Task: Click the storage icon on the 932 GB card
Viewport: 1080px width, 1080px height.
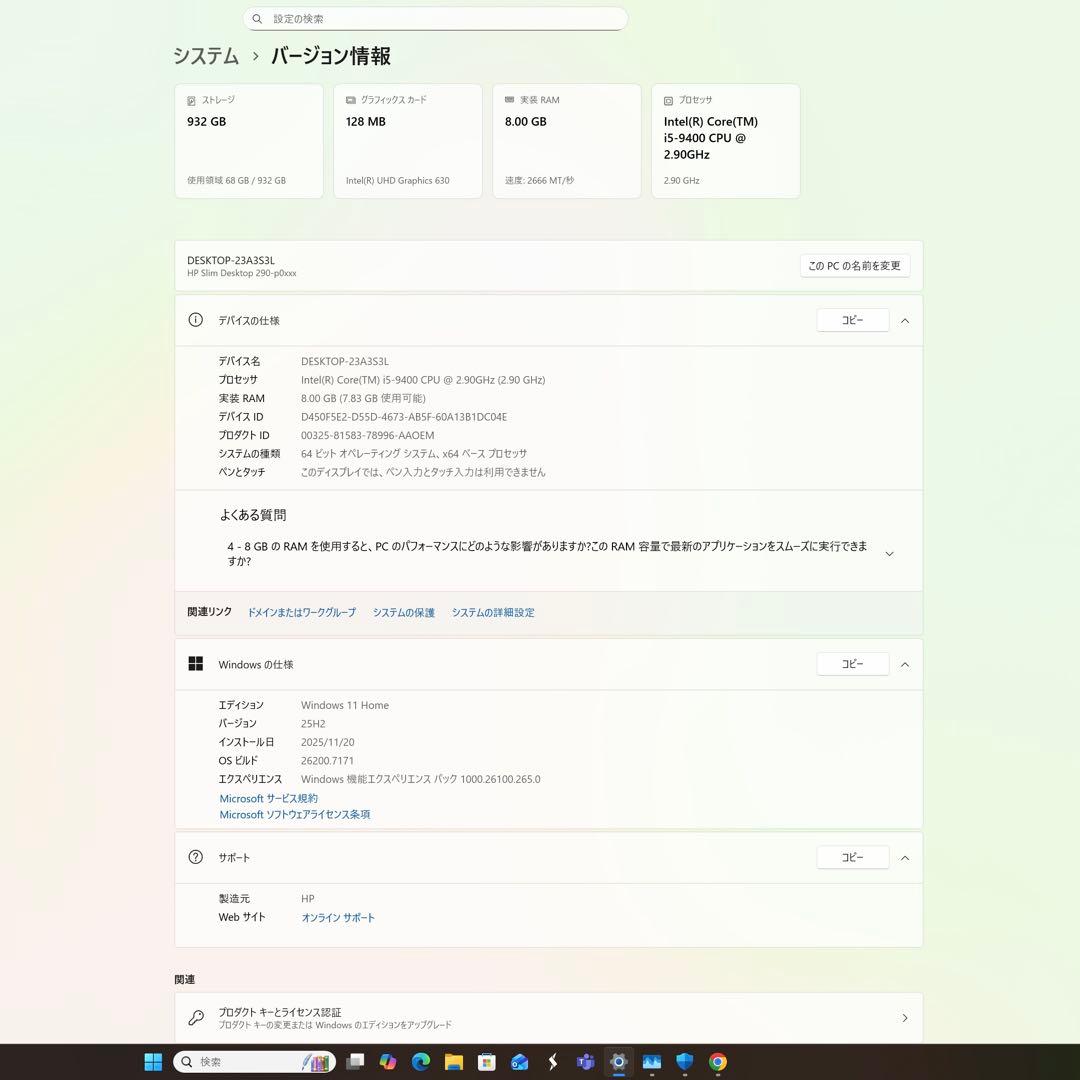Action: (x=190, y=100)
